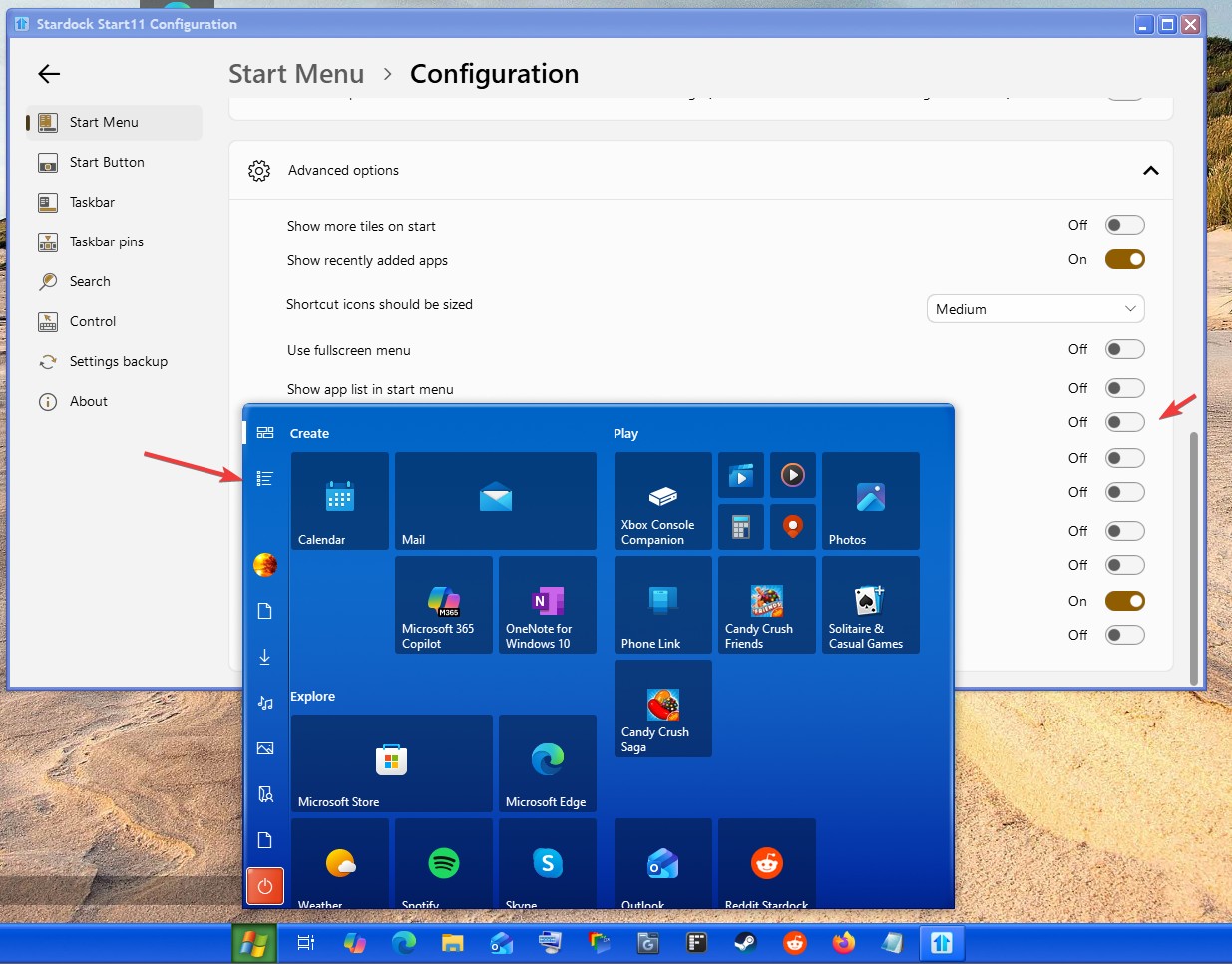This screenshot has height=964, width=1232.
Task: Open Microsoft Edge tile
Action: pyautogui.click(x=547, y=762)
